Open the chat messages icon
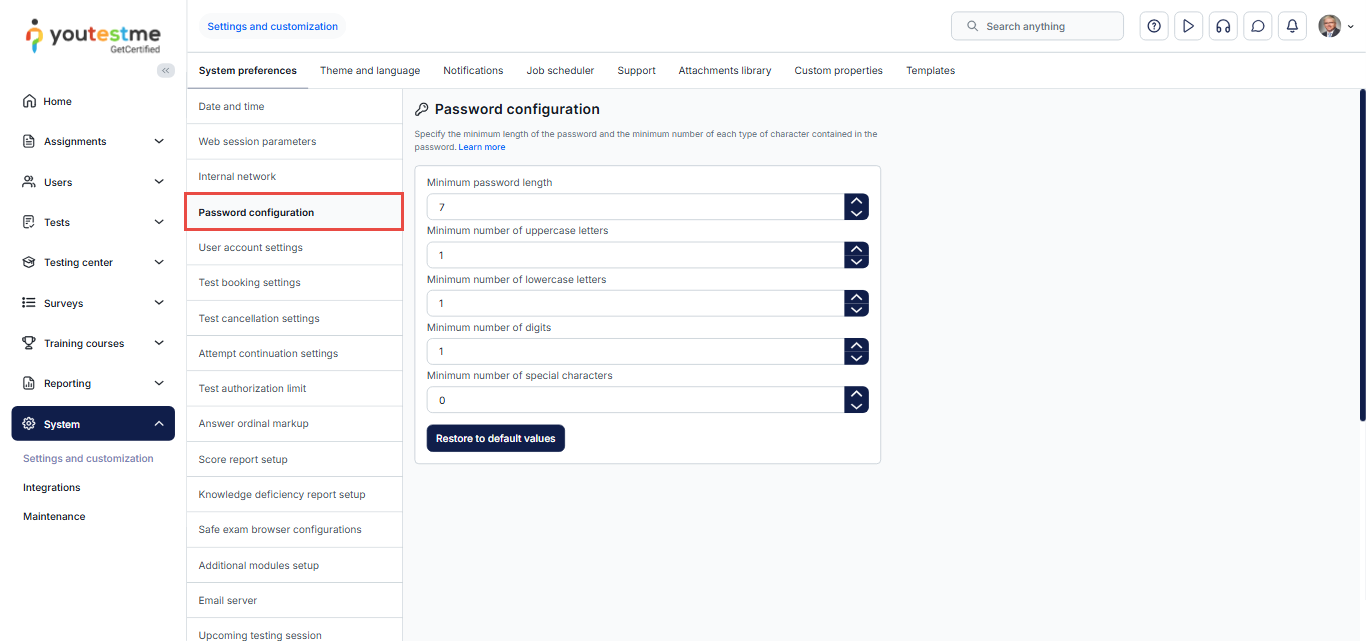This screenshot has width=1366, height=641. click(1258, 26)
